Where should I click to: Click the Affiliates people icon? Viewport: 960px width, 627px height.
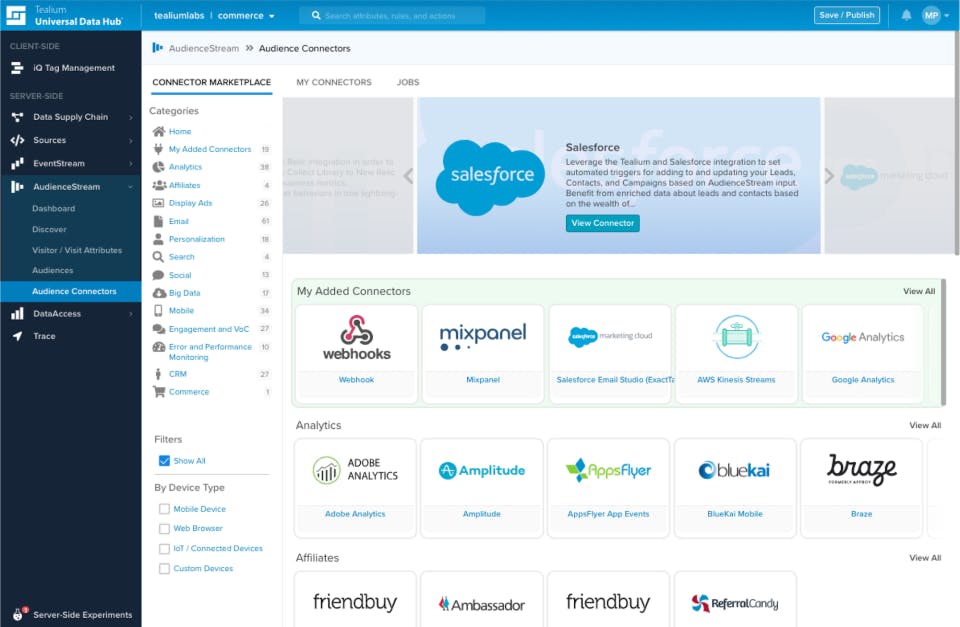[159, 185]
